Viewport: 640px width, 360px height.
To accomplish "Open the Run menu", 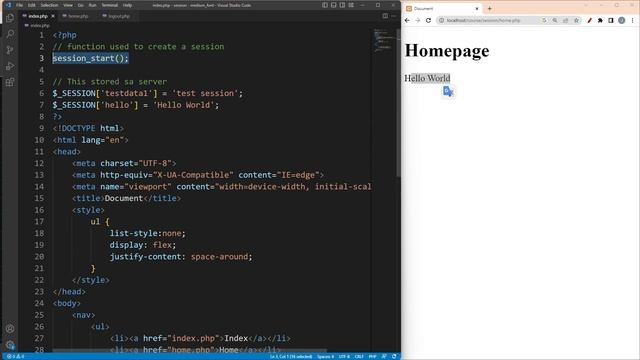I will click(x=93, y=5).
